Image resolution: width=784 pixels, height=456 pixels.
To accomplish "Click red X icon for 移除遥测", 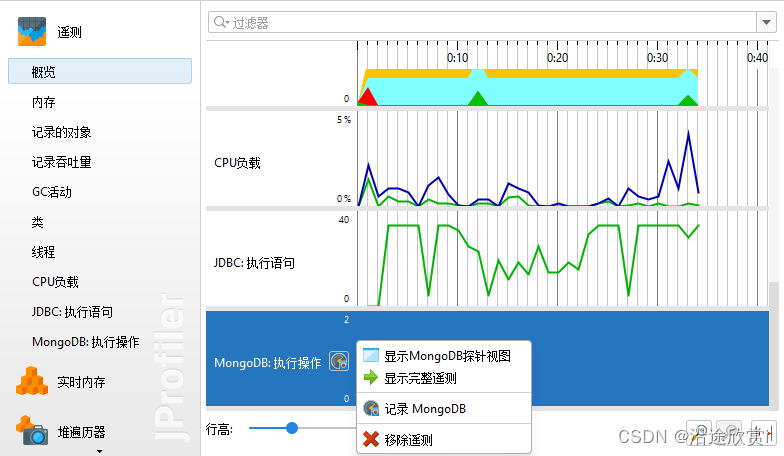I will [x=370, y=439].
